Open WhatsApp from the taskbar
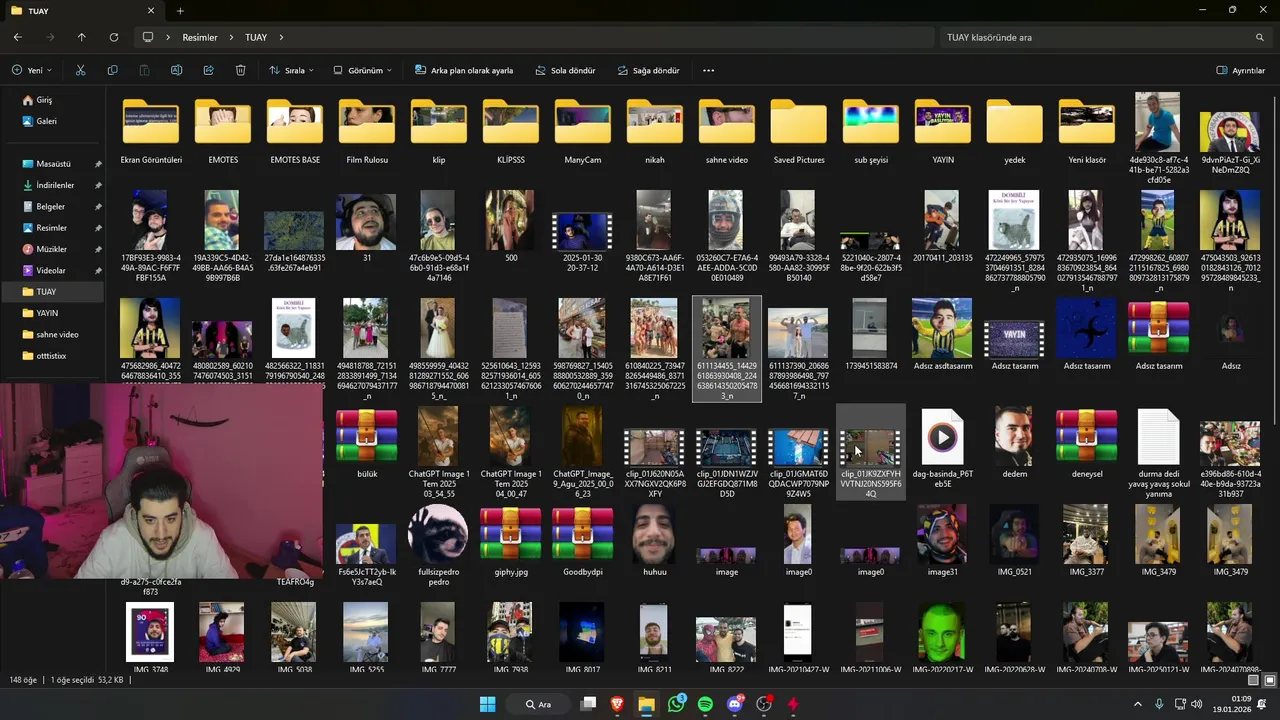1280x720 pixels. click(x=677, y=704)
